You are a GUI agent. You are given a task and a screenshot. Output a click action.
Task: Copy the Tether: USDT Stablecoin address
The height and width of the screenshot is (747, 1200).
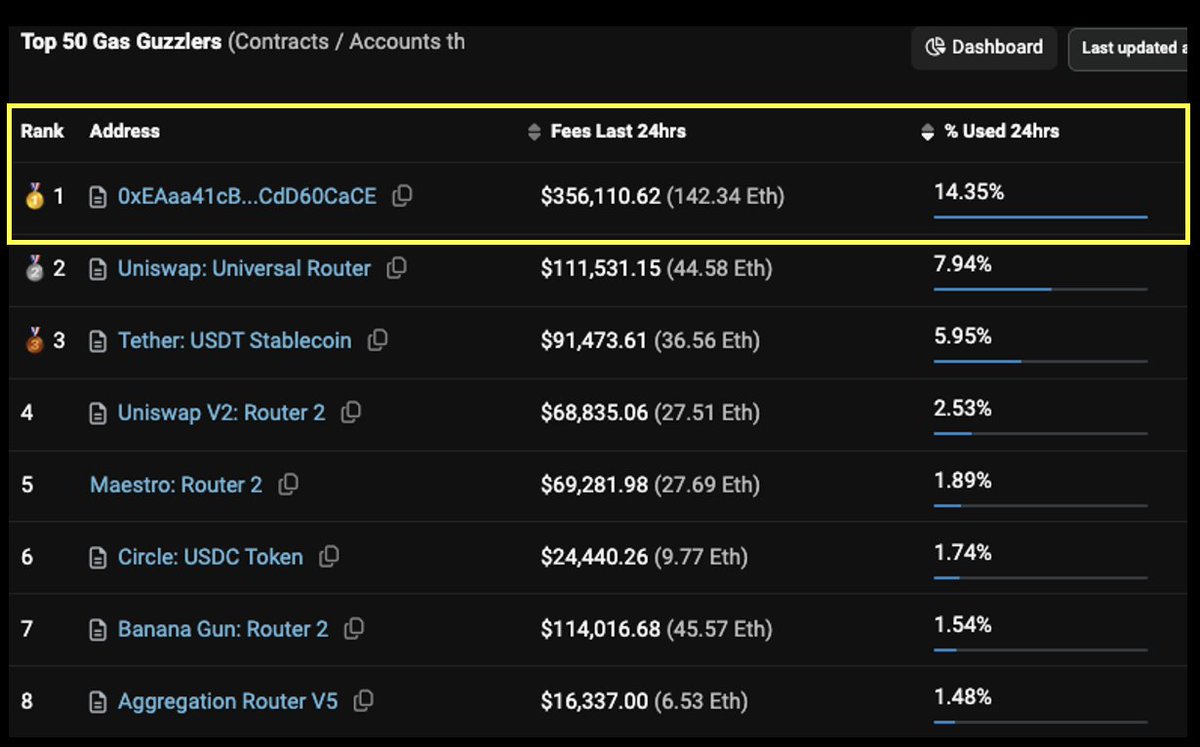377,340
